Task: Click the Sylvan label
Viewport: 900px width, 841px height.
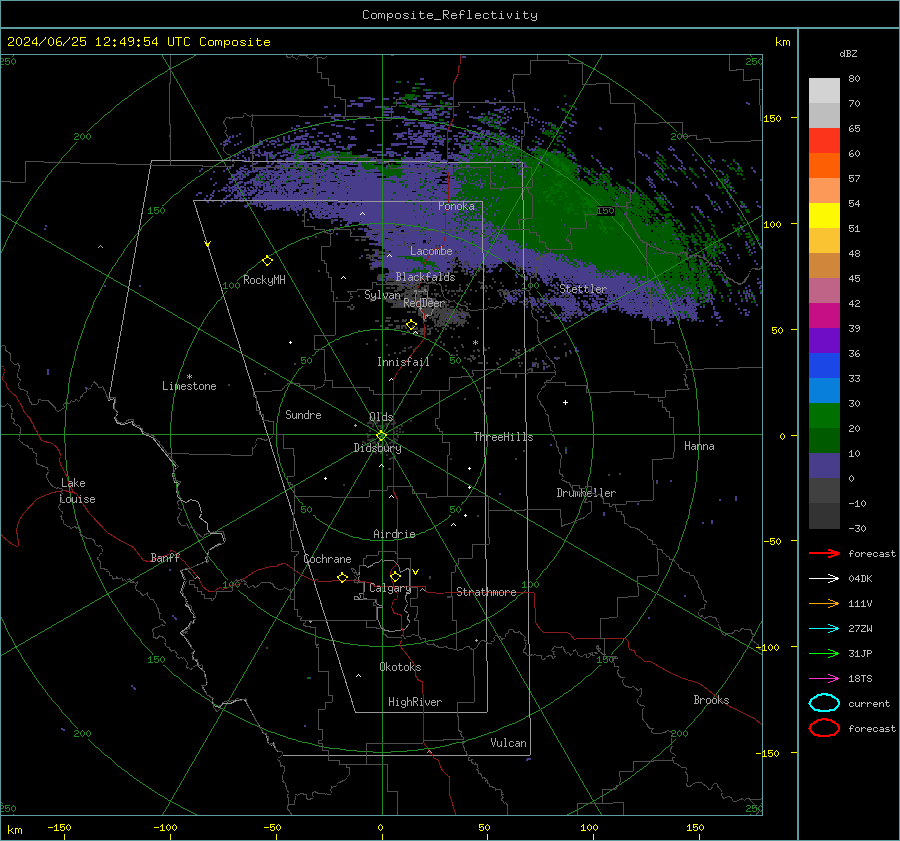Action: pos(382,295)
